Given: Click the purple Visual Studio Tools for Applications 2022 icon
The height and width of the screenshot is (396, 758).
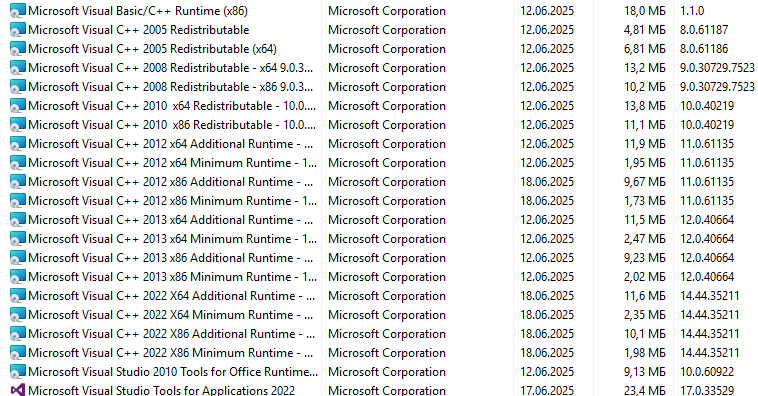Looking at the screenshot, I should [17, 390].
